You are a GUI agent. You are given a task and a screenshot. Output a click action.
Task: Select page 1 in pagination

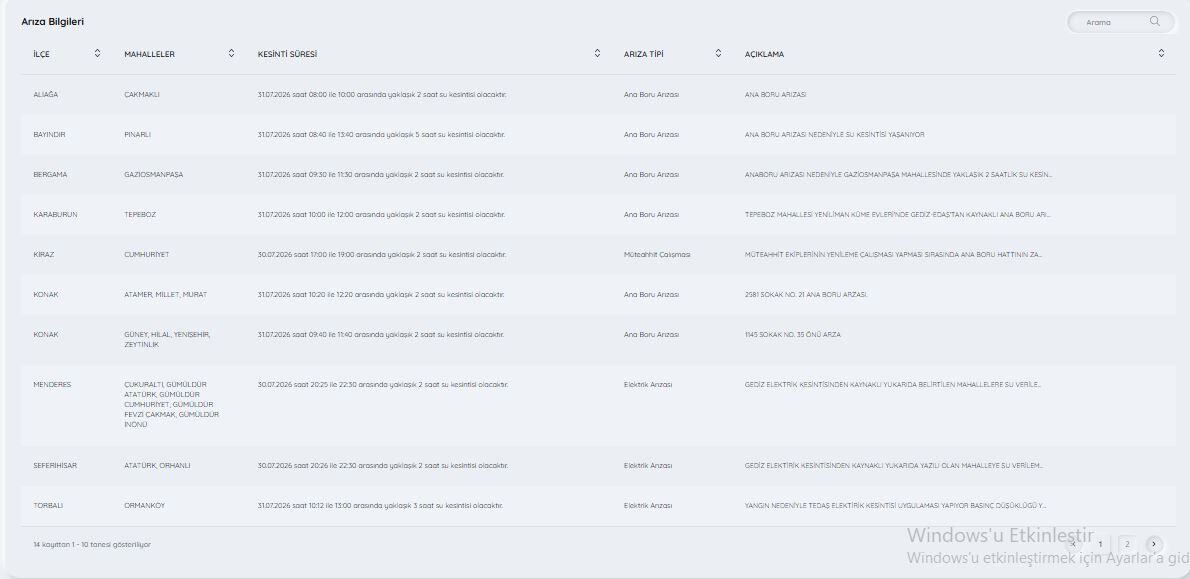pos(1100,544)
